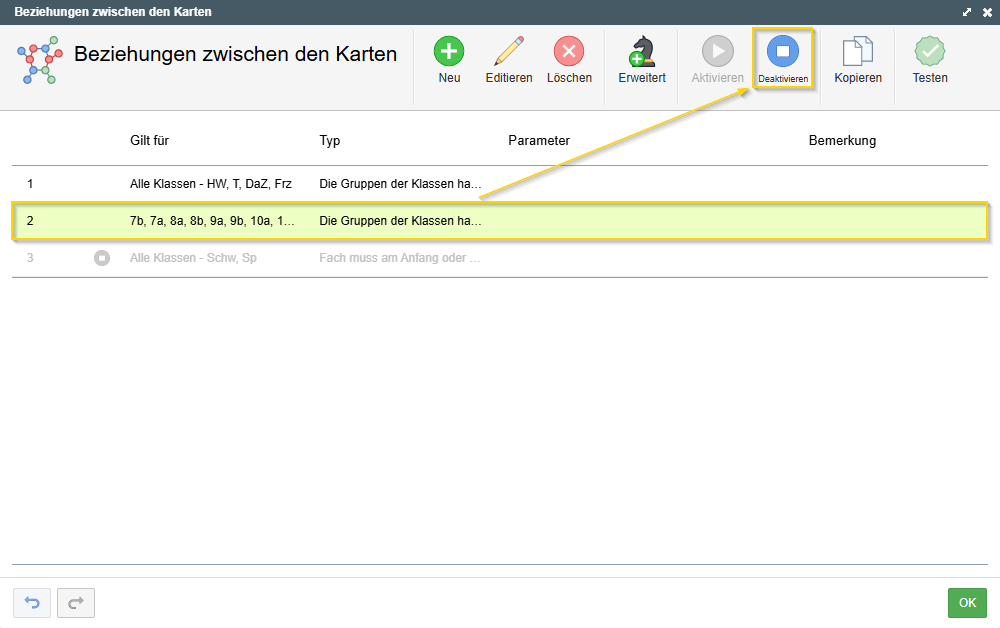Click the blue Deaktivieren stop icon
This screenshot has width=1000, height=628.
pos(783,52)
